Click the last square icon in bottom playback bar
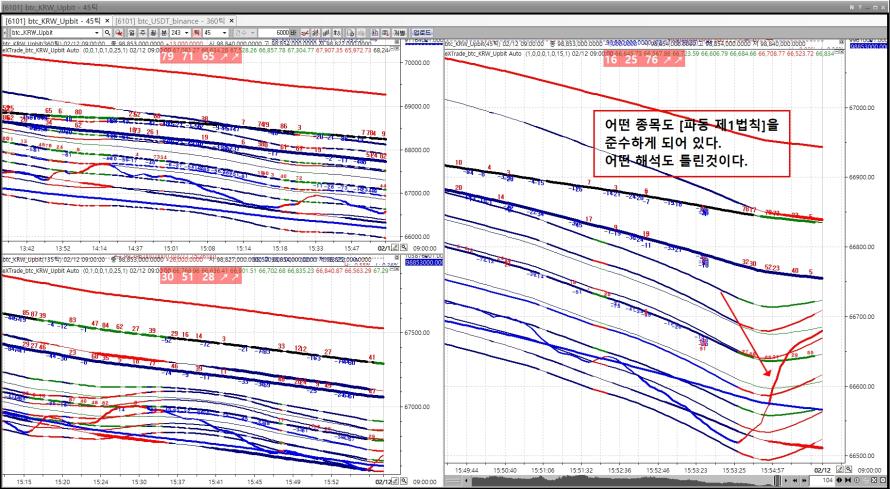The height and width of the screenshot is (489, 890). (883, 480)
